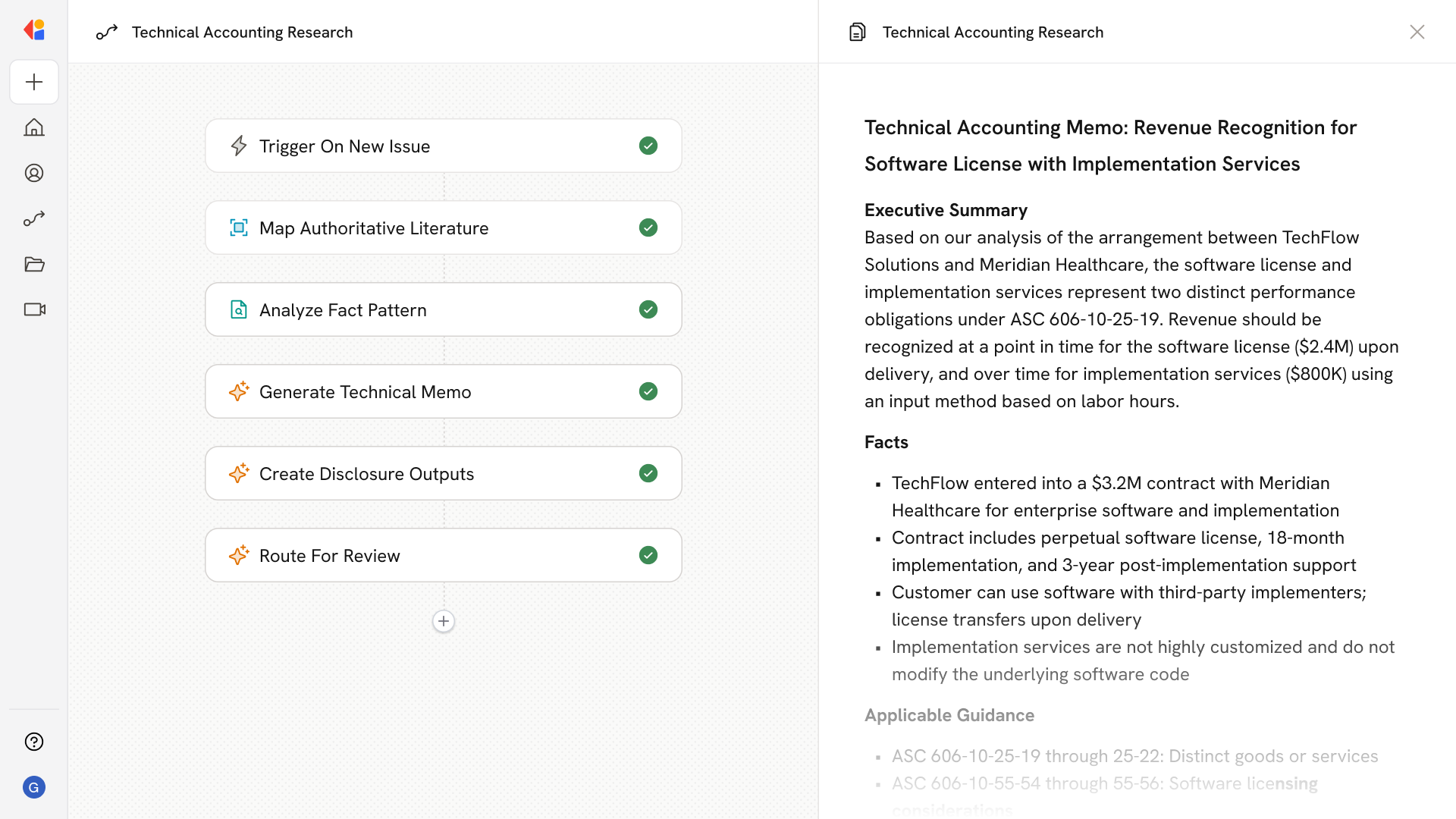1456x819 pixels.
Task: Click green checkmark on Trigger On New Issue
Action: pyautogui.click(x=648, y=146)
